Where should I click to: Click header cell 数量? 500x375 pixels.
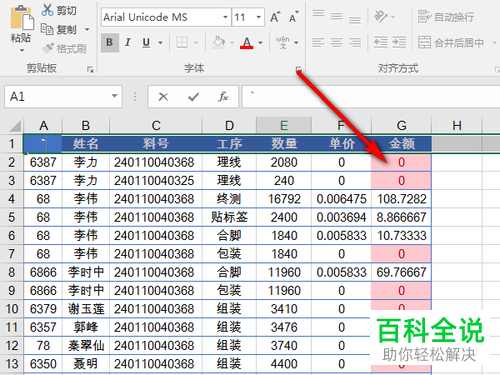click(x=284, y=144)
